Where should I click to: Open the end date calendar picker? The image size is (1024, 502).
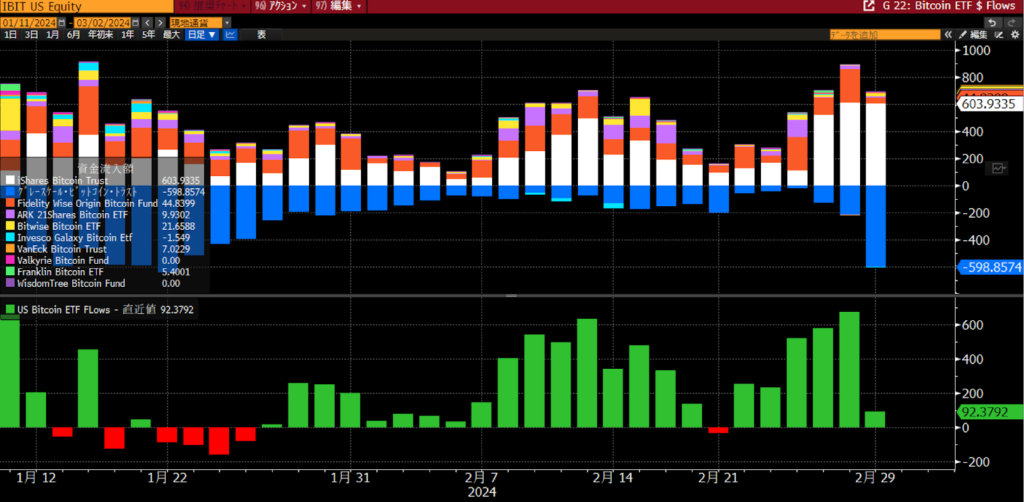coord(133,21)
